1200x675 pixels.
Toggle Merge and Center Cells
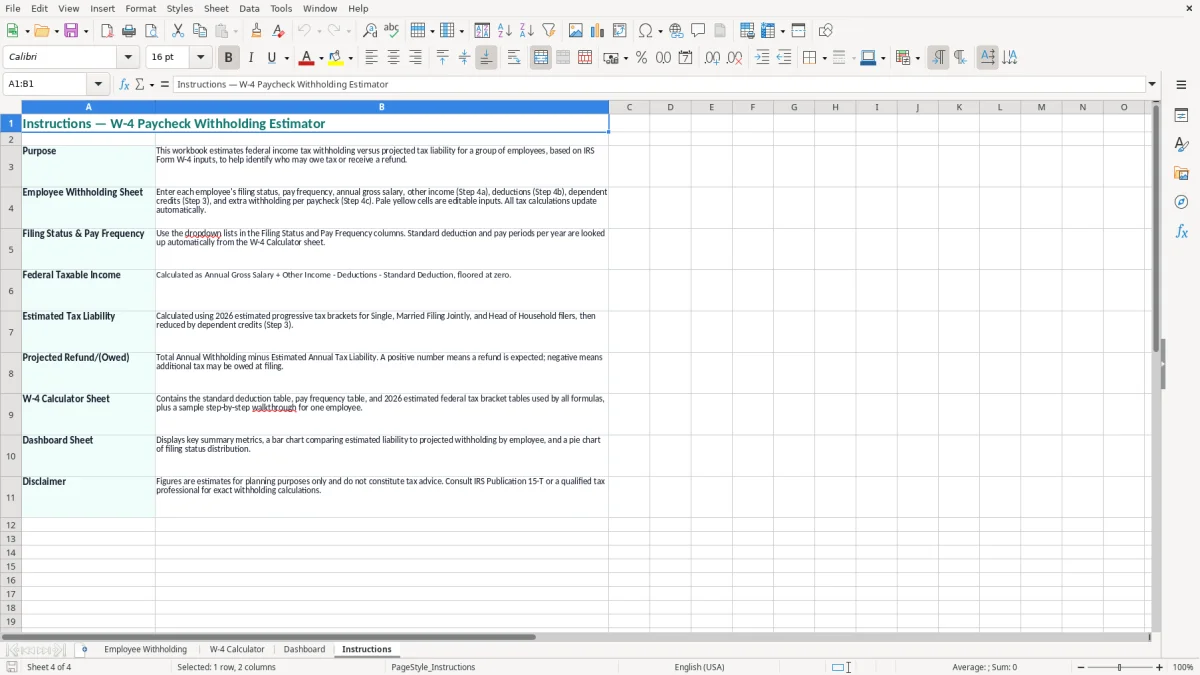click(541, 58)
